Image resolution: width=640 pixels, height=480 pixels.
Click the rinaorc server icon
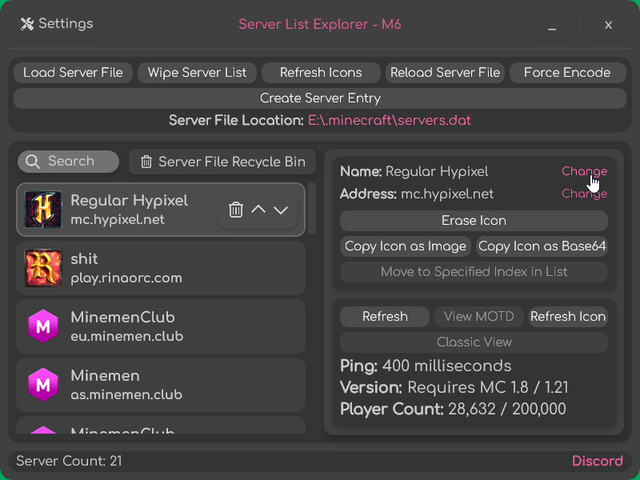click(x=43, y=268)
